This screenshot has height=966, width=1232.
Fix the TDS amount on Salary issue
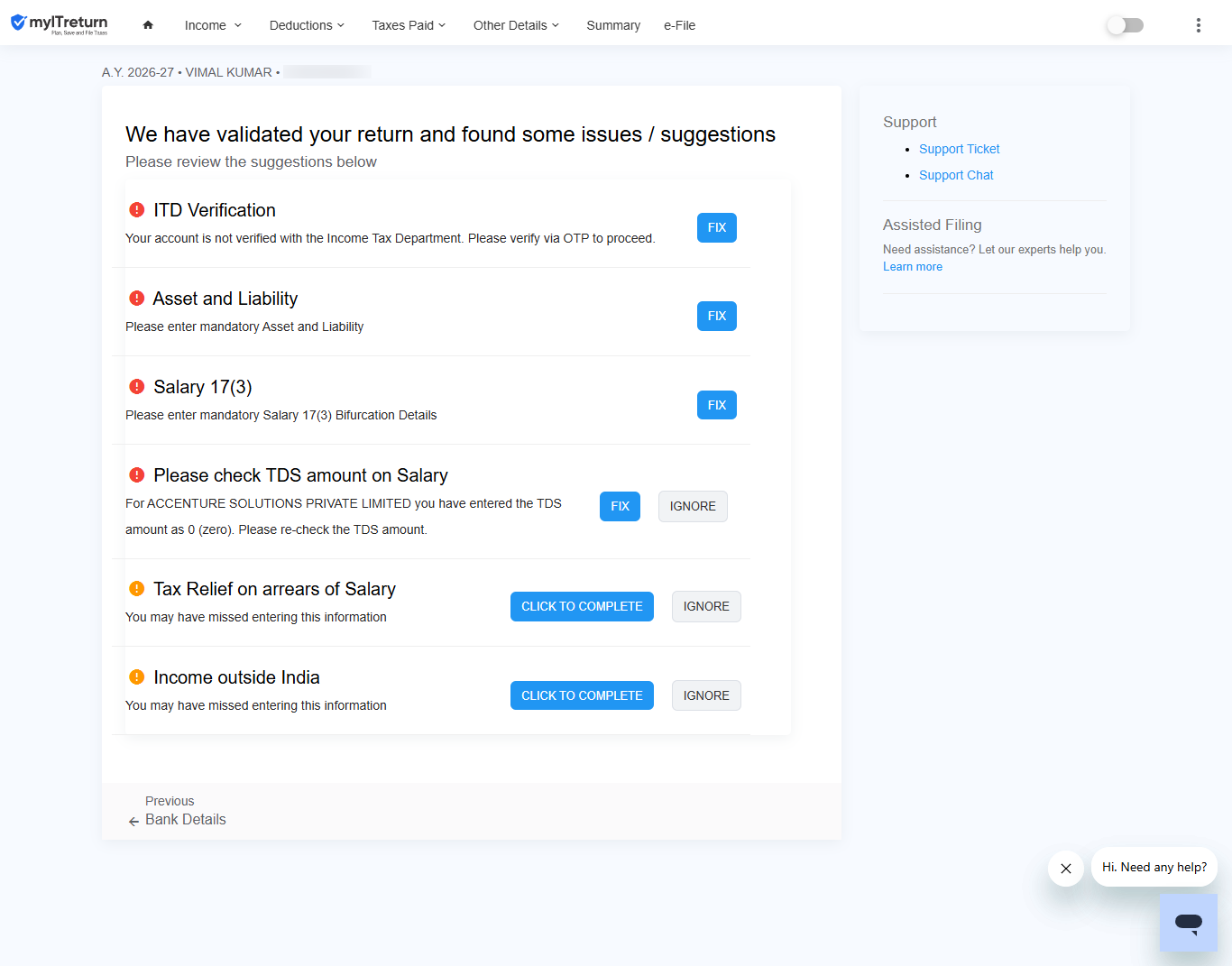[620, 506]
